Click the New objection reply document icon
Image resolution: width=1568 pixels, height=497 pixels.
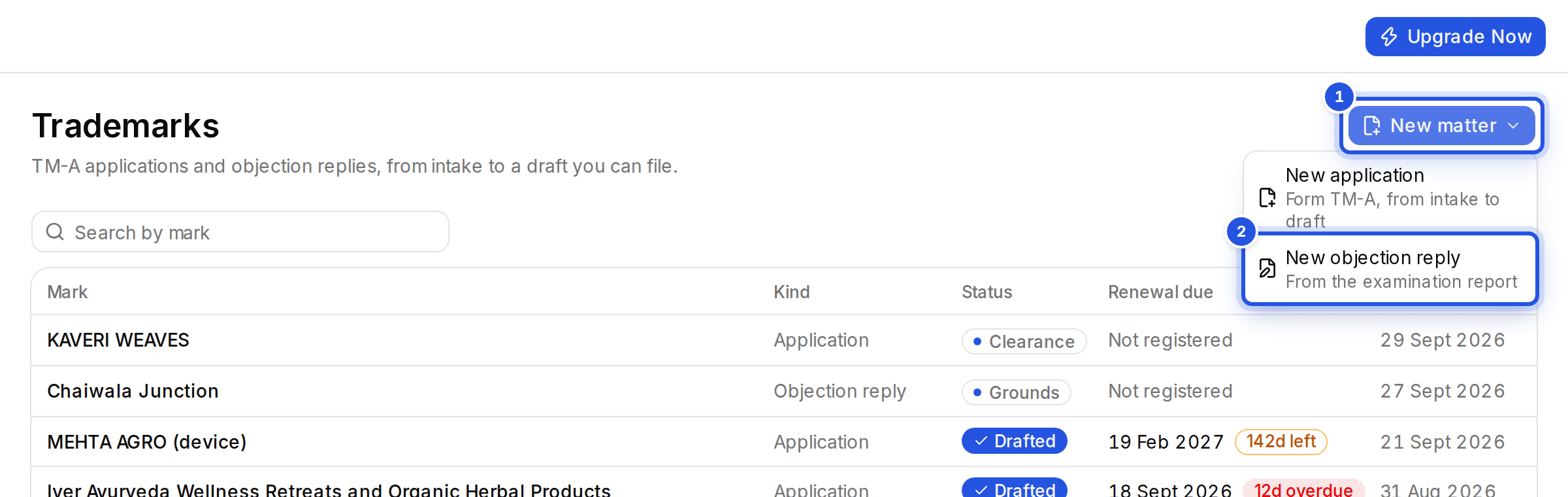point(1267,269)
